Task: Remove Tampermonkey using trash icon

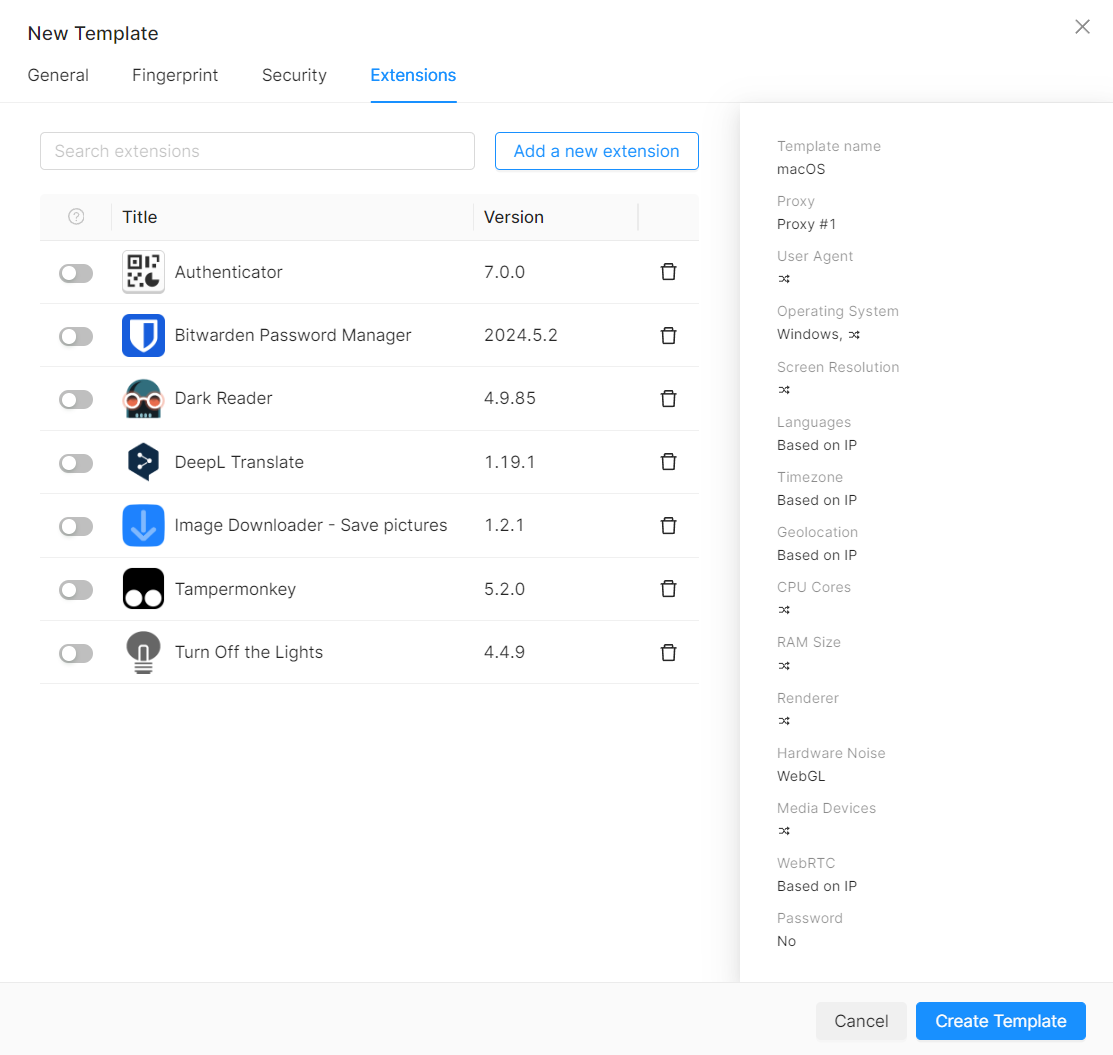Action: pyautogui.click(x=668, y=589)
